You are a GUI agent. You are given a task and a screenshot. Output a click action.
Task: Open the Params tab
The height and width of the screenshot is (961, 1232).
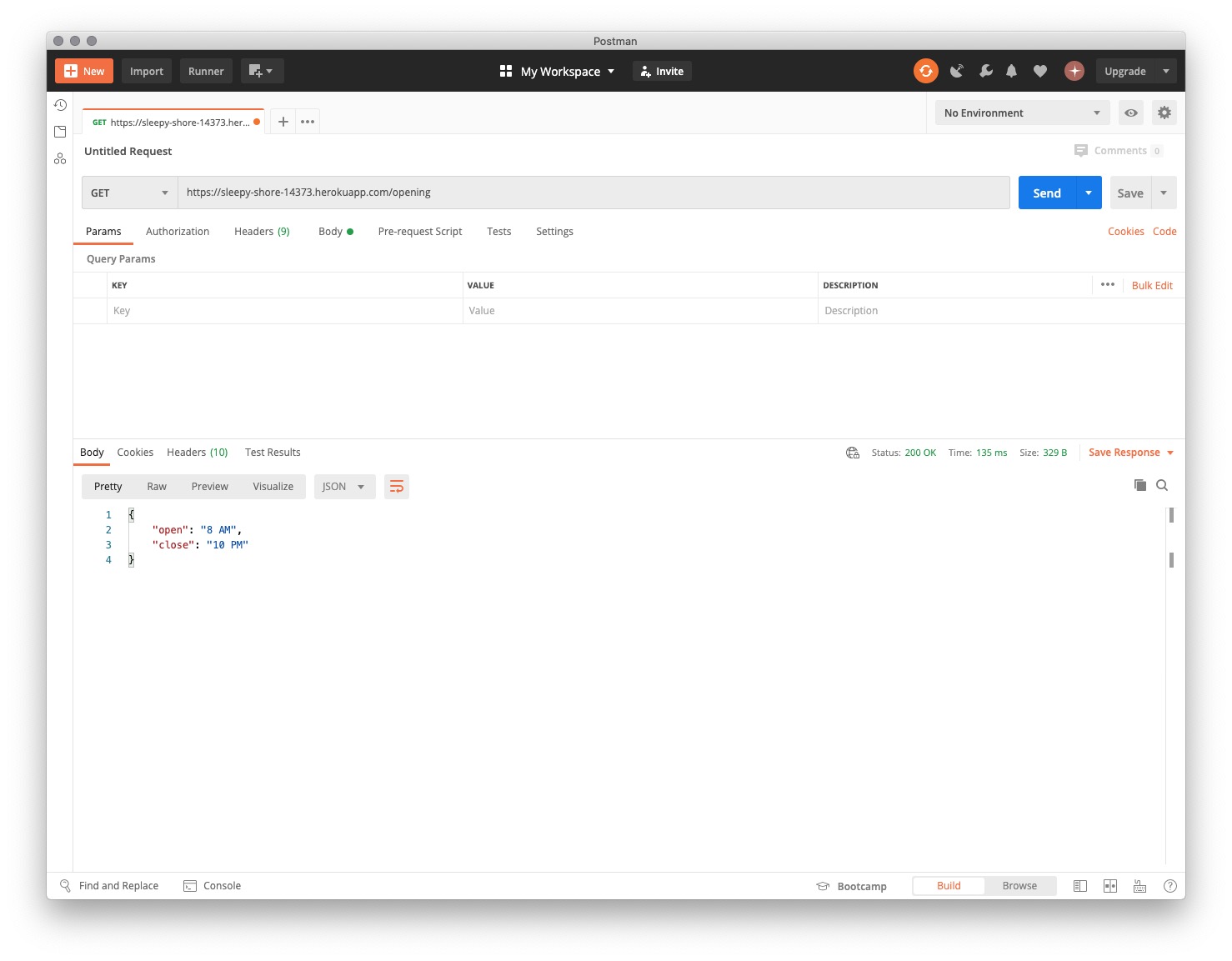point(103,231)
